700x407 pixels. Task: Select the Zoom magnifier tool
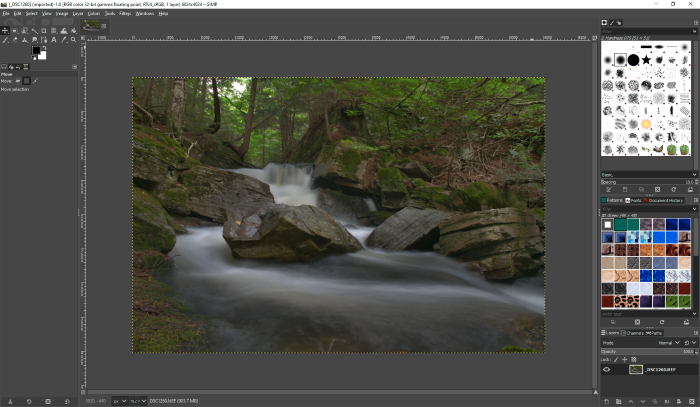pyautogui.click(x=73, y=40)
